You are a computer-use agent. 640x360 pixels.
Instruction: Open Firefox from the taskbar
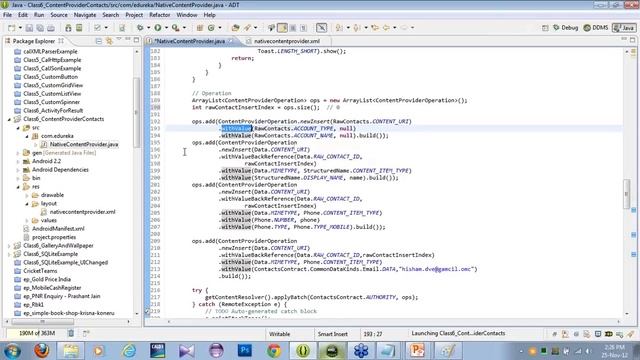tap(41, 350)
